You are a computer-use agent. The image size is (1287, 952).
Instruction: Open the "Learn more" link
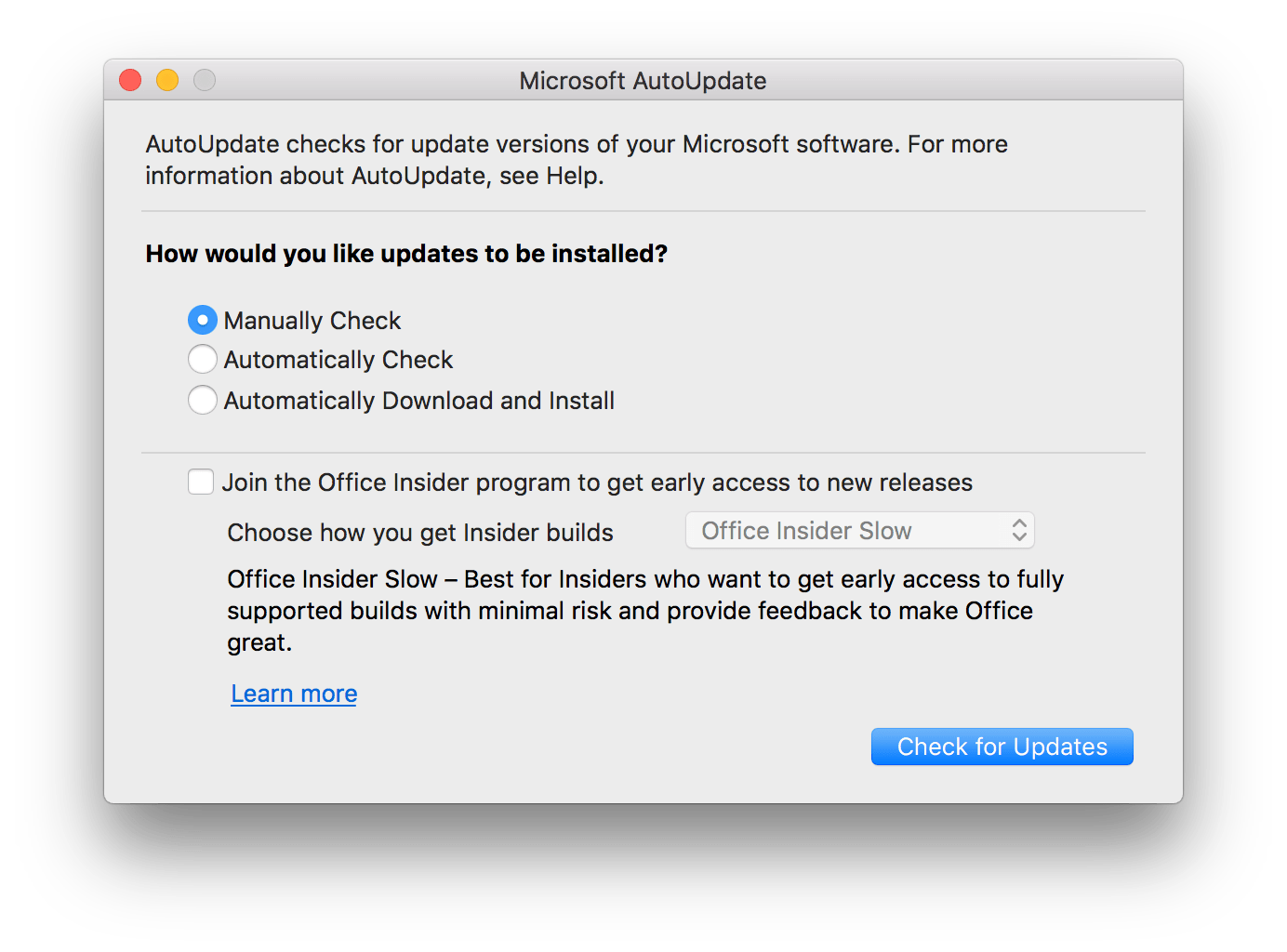293,693
